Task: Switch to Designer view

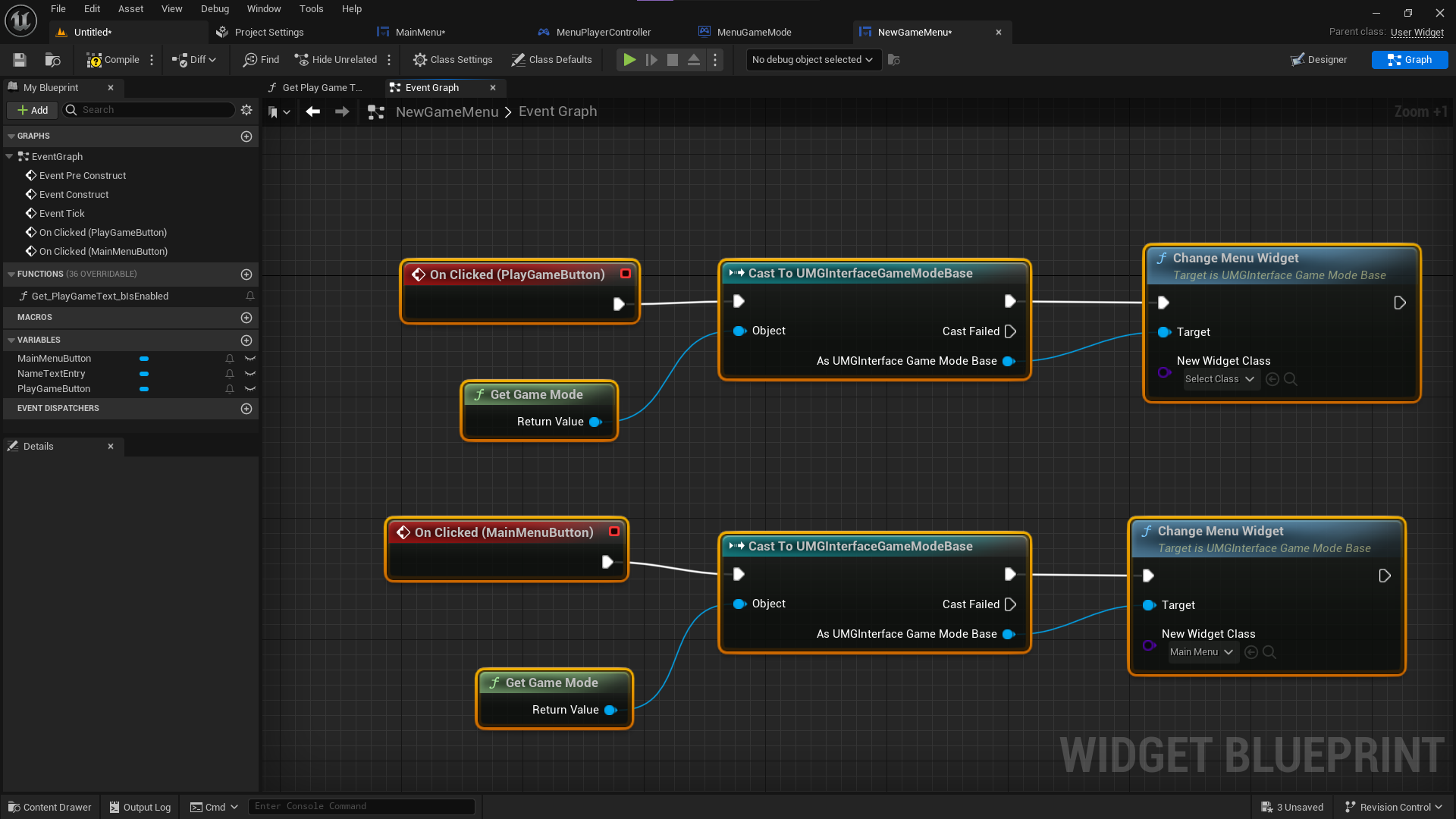Action: [1319, 60]
